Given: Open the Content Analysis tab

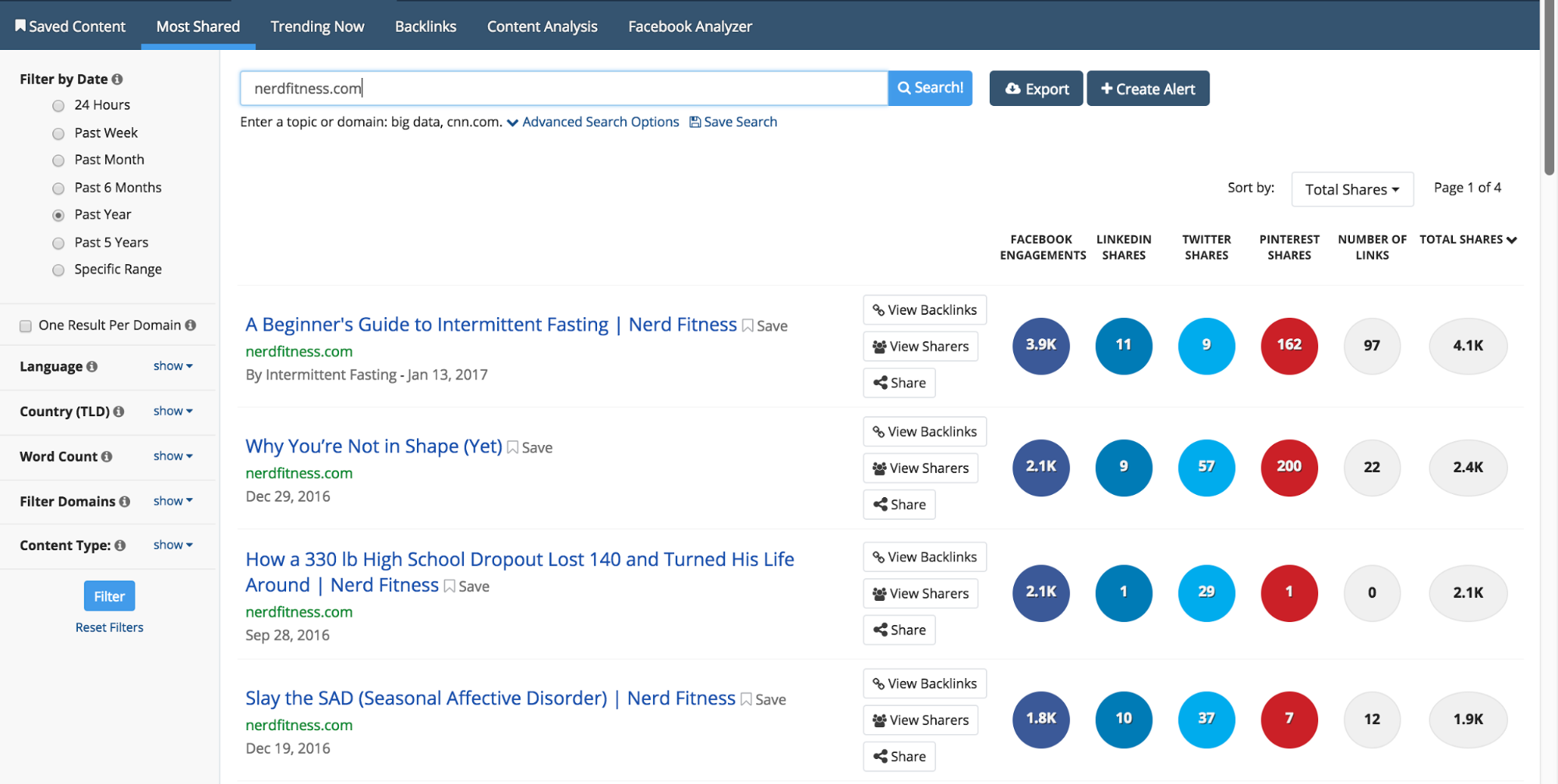Looking at the screenshot, I should [542, 26].
